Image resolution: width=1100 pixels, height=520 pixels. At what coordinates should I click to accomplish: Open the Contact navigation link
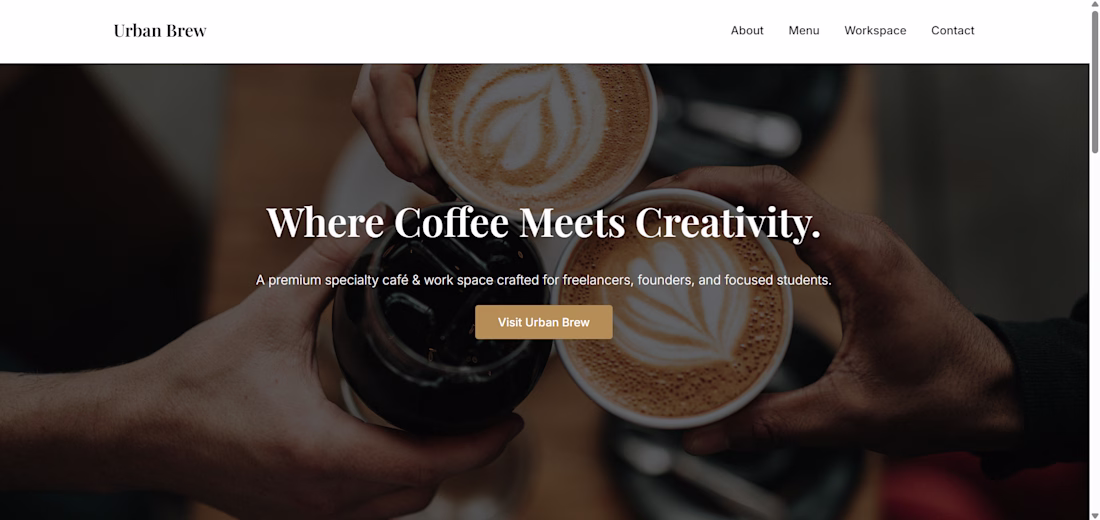pyautogui.click(x=953, y=31)
